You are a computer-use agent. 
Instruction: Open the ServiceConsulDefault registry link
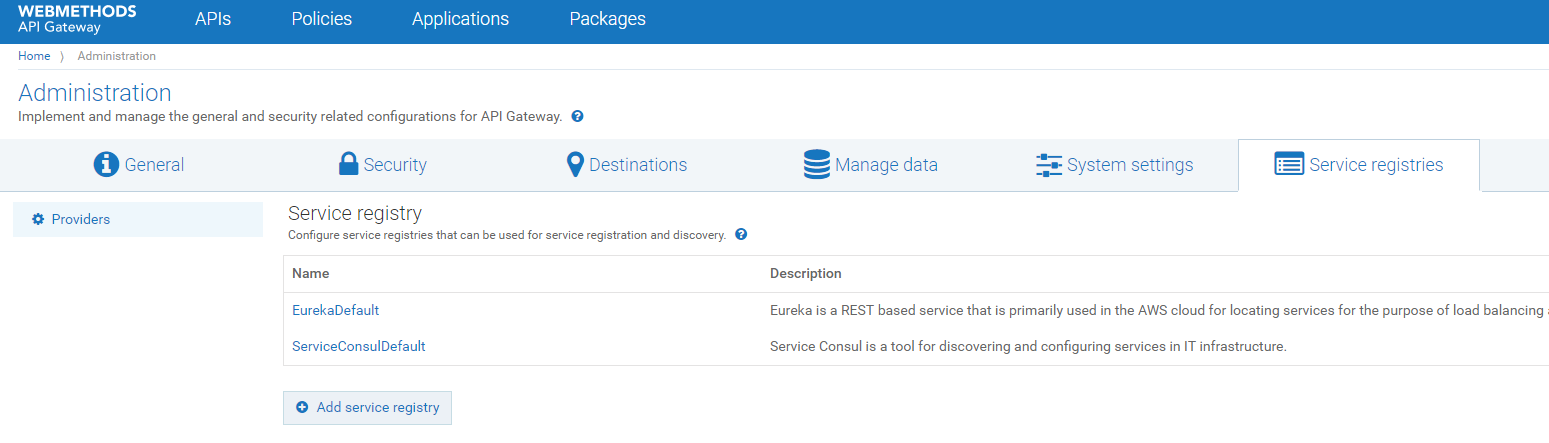[358, 346]
